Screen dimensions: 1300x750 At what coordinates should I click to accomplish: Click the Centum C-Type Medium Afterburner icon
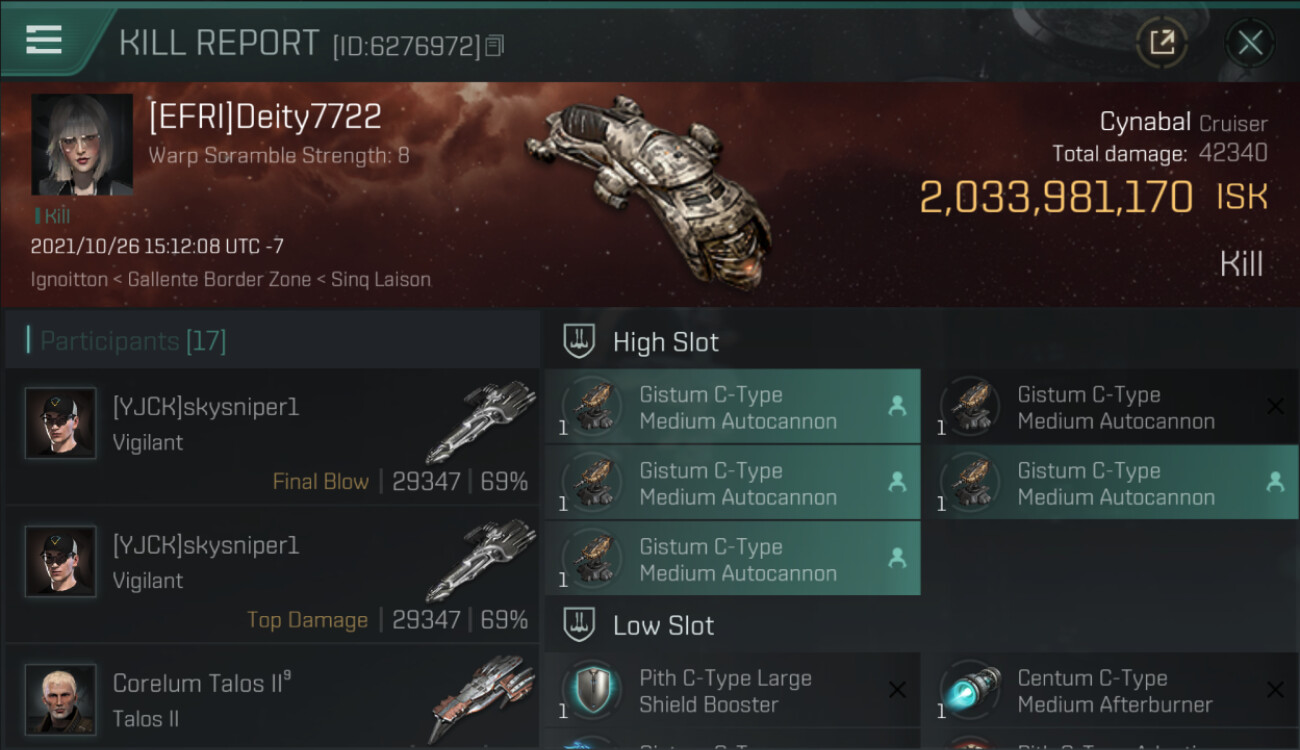click(970, 690)
